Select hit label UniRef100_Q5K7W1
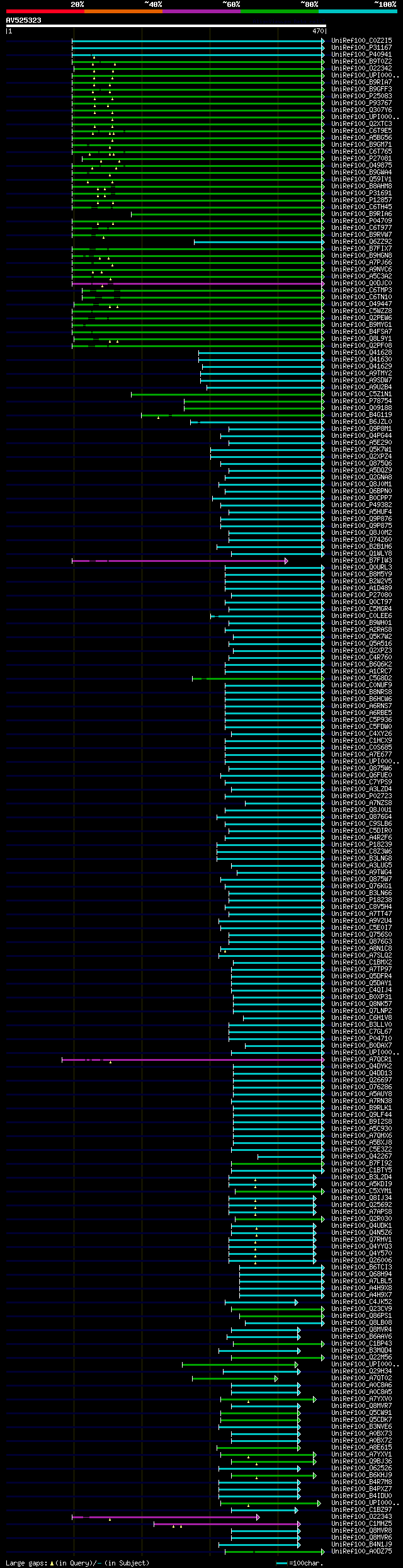 pyautogui.click(x=361, y=450)
